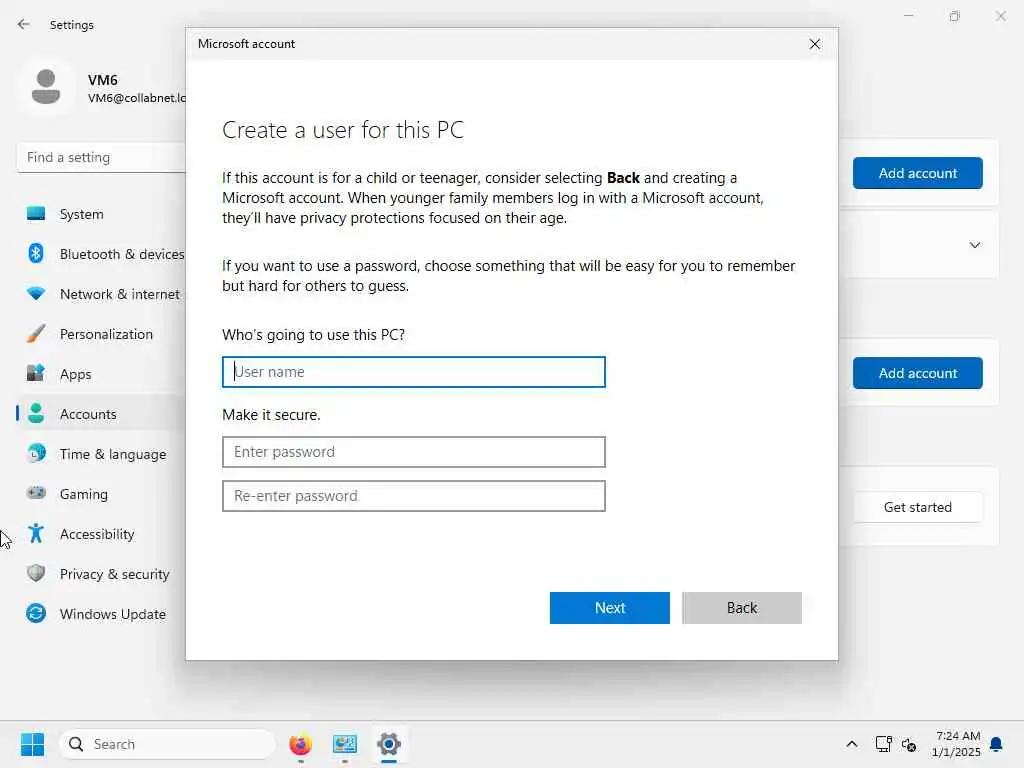Click the Get started button

[x=917, y=507]
